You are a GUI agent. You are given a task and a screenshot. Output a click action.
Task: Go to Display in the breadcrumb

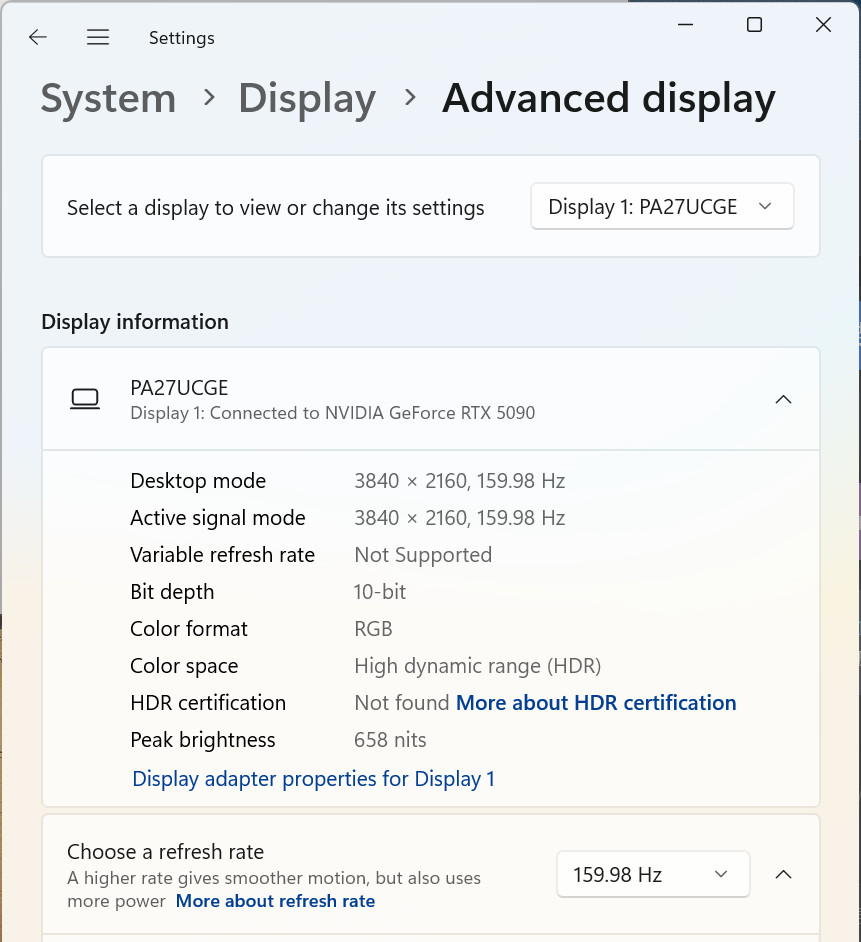click(x=307, y=99)
